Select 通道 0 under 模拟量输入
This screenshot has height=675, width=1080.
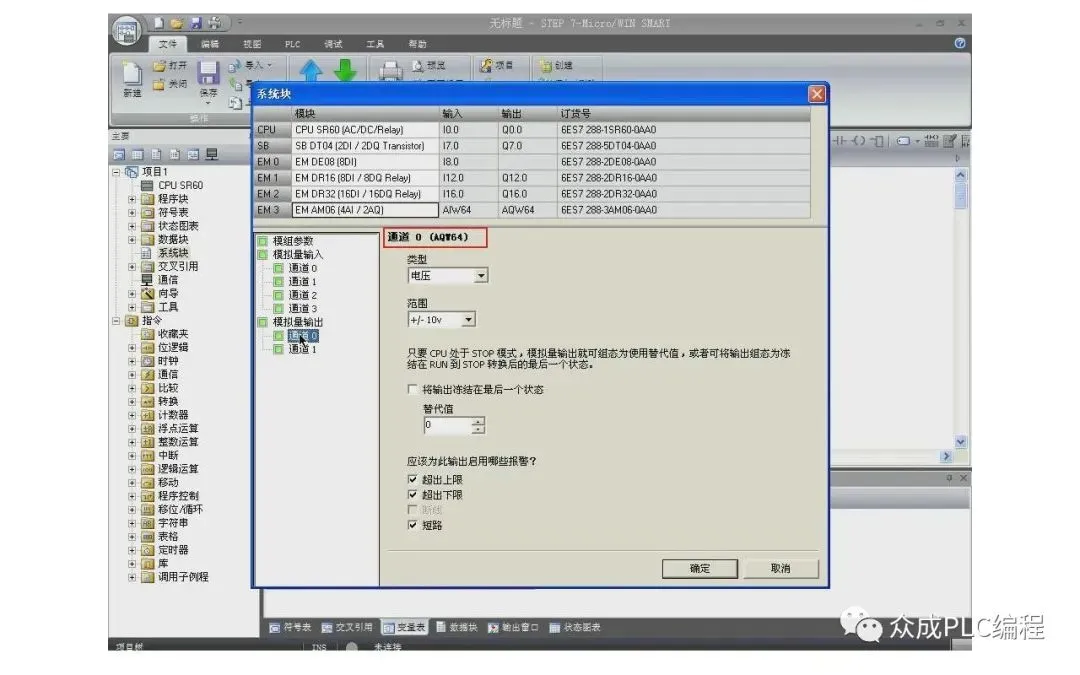coord(302,268)
